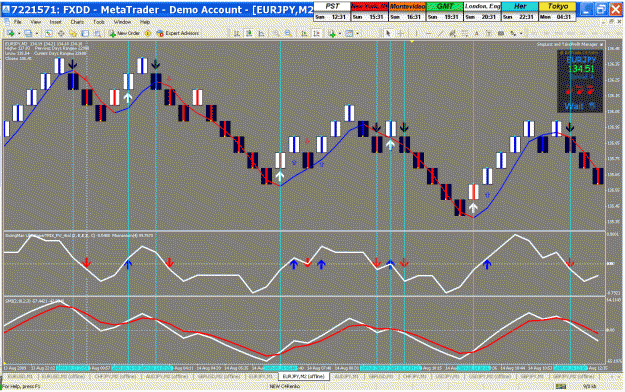Toggle the Expert Advisors button
Viewport: 625px width, 392px height.
(x=178, y=33)
